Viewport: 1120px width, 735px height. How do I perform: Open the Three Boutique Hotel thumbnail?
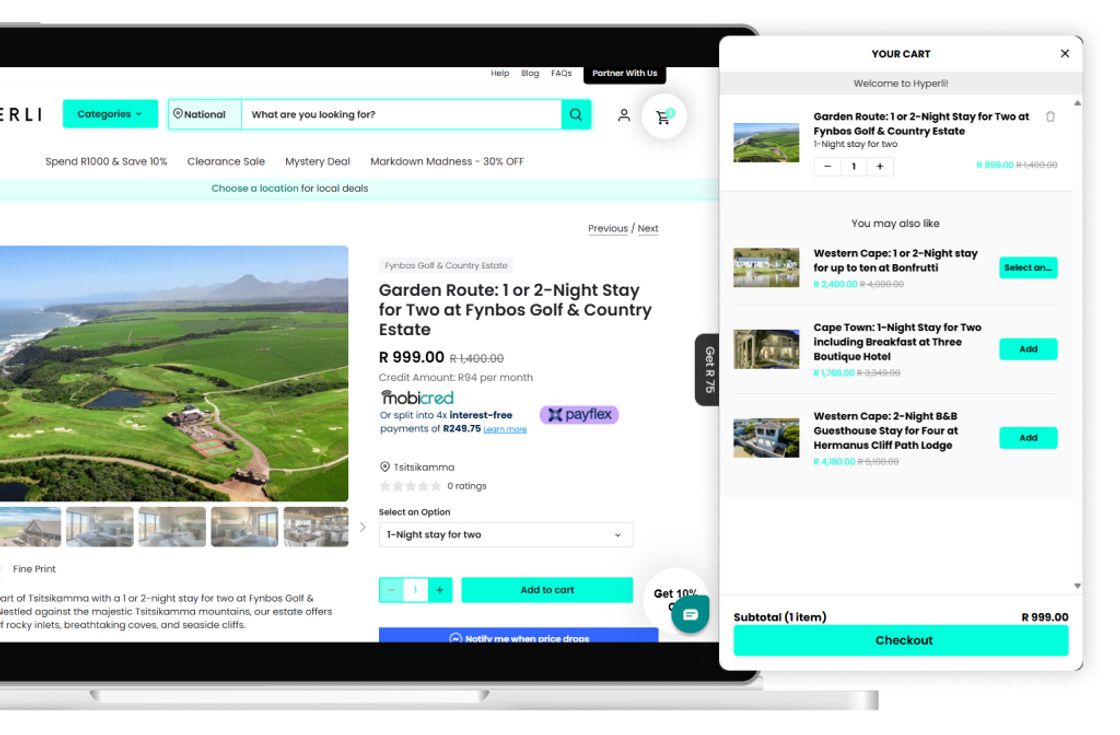click(766, 349)
